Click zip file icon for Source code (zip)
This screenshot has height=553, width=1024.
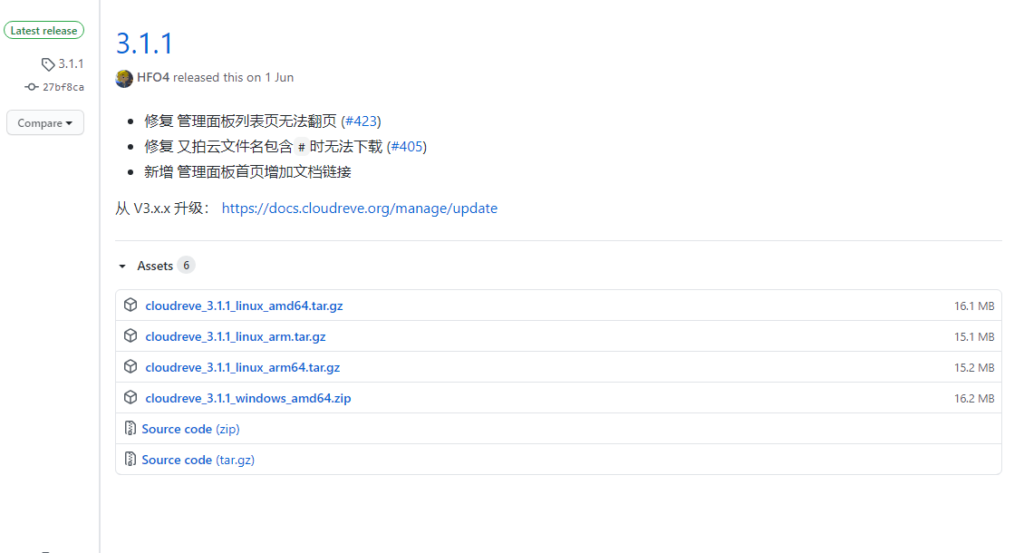pos(130,428)
